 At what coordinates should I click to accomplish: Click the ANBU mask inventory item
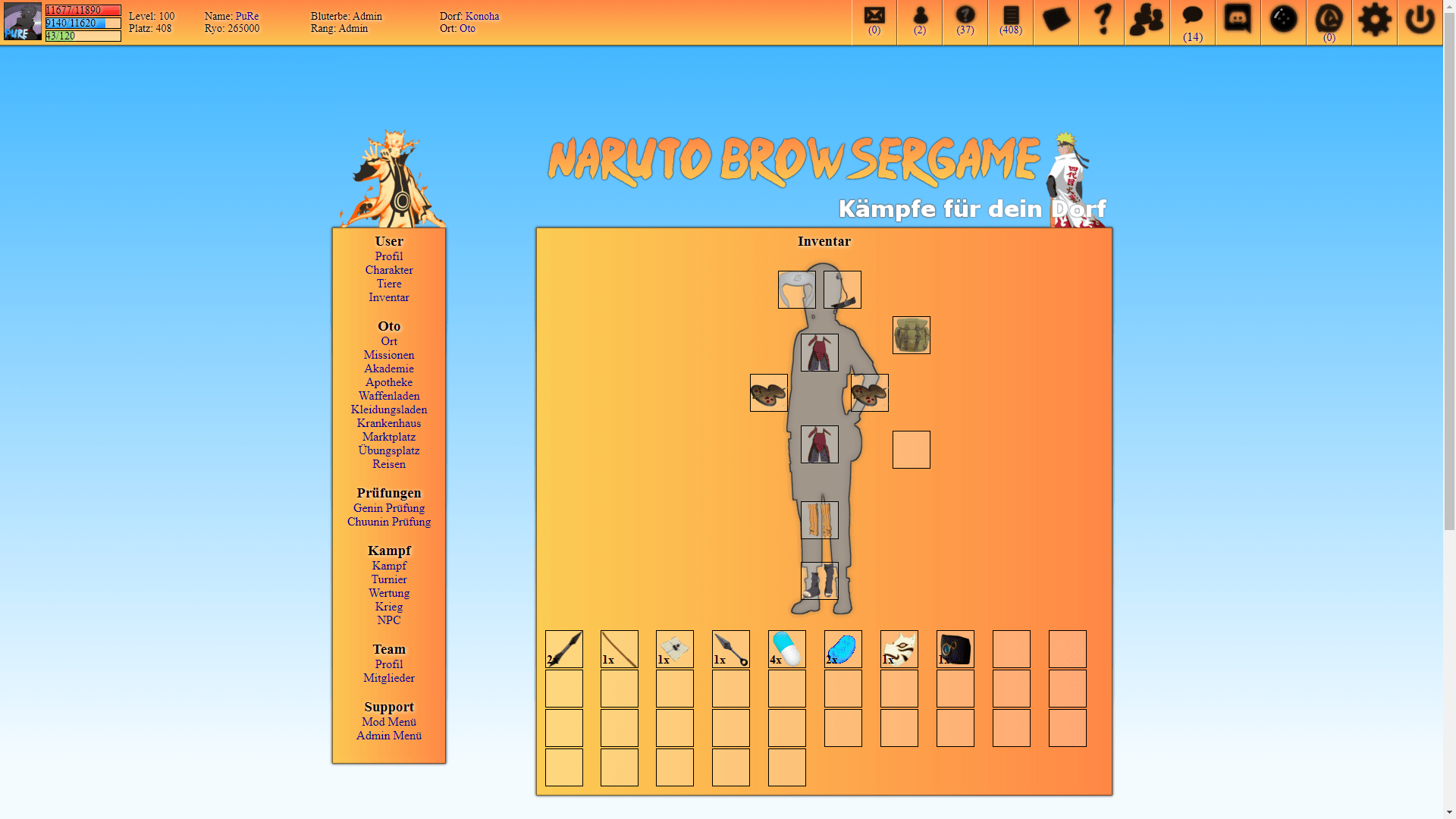click(x=899, y=649)
